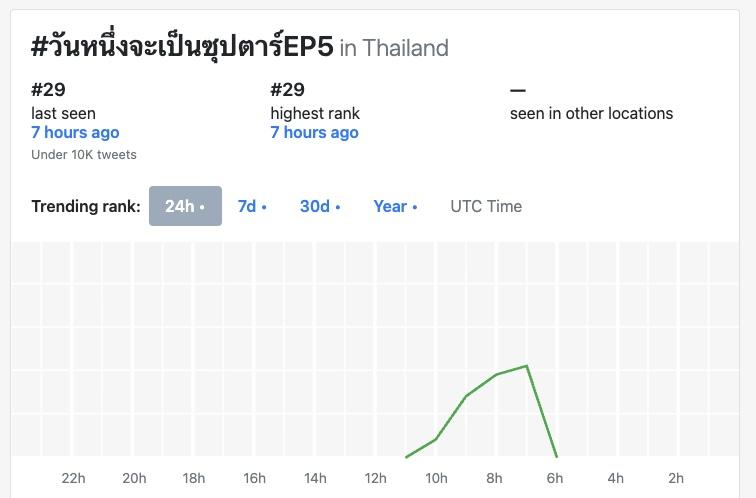The image size is (756, 498).
Task: Click the 'seen in other locations' label
Action: (591, 113)
